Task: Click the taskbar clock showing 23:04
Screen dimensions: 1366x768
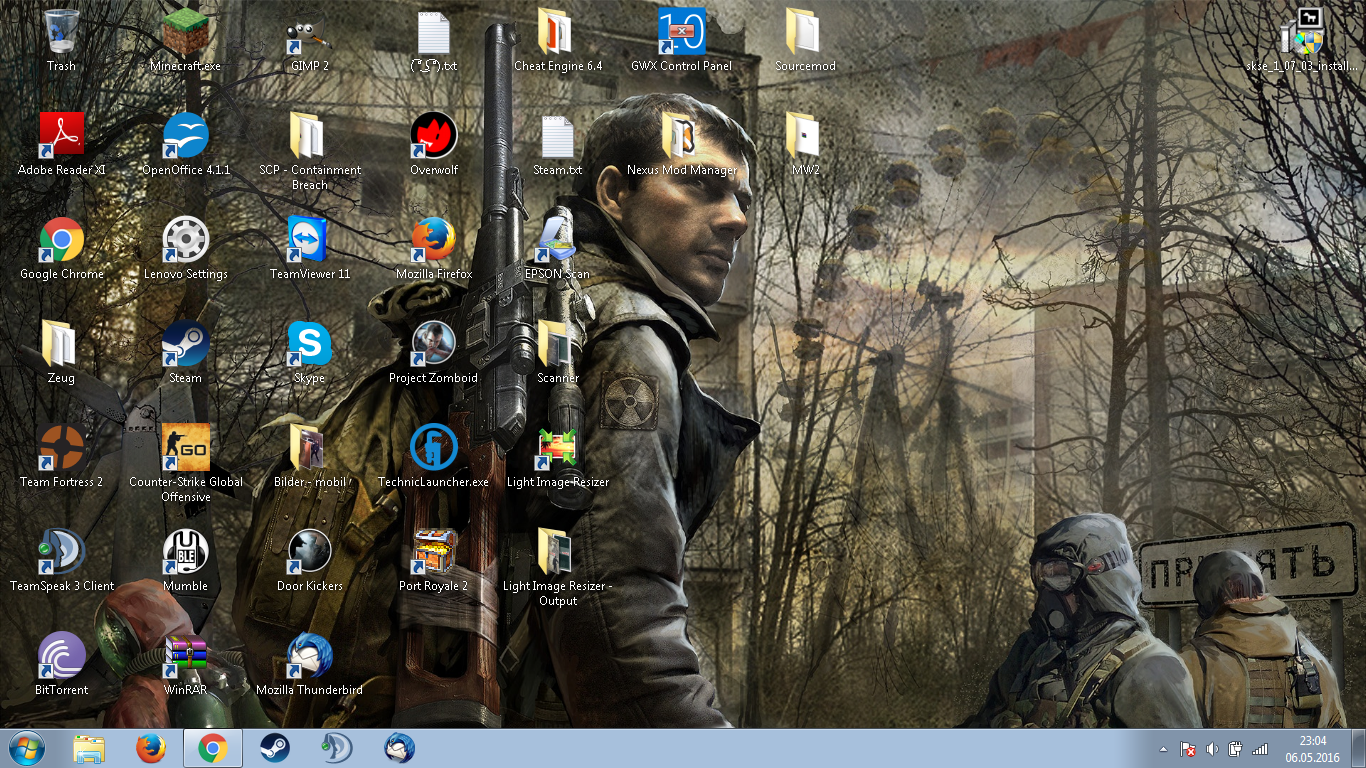Action: 1312,748
